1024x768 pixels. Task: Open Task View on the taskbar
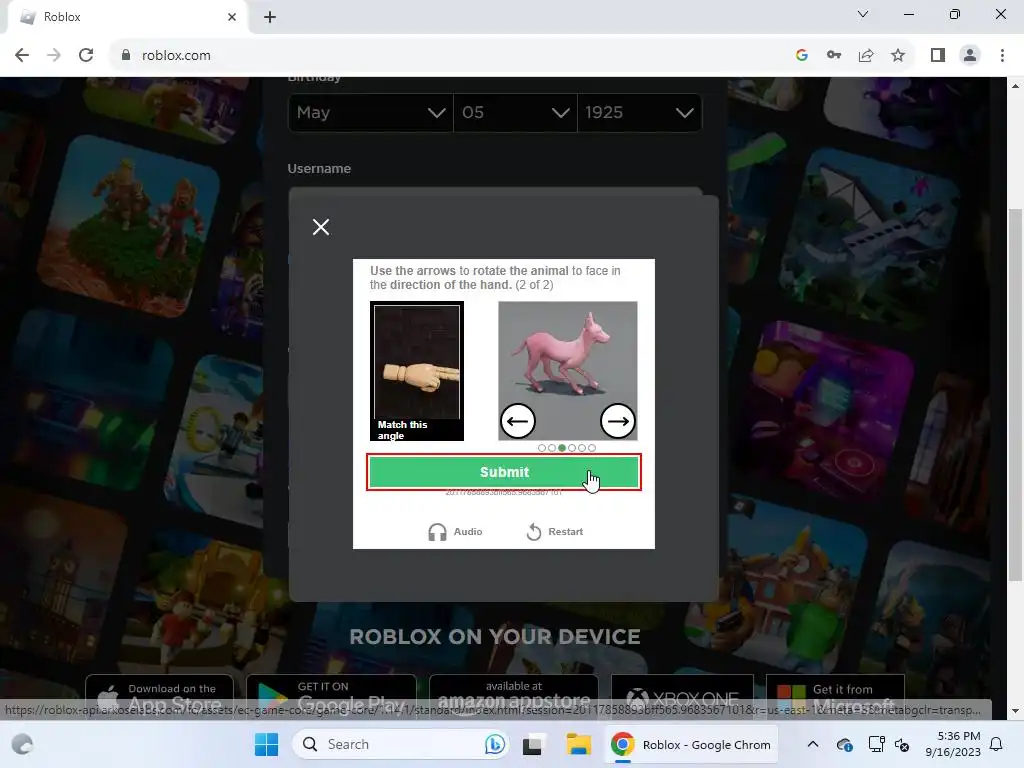click(534, 744)
